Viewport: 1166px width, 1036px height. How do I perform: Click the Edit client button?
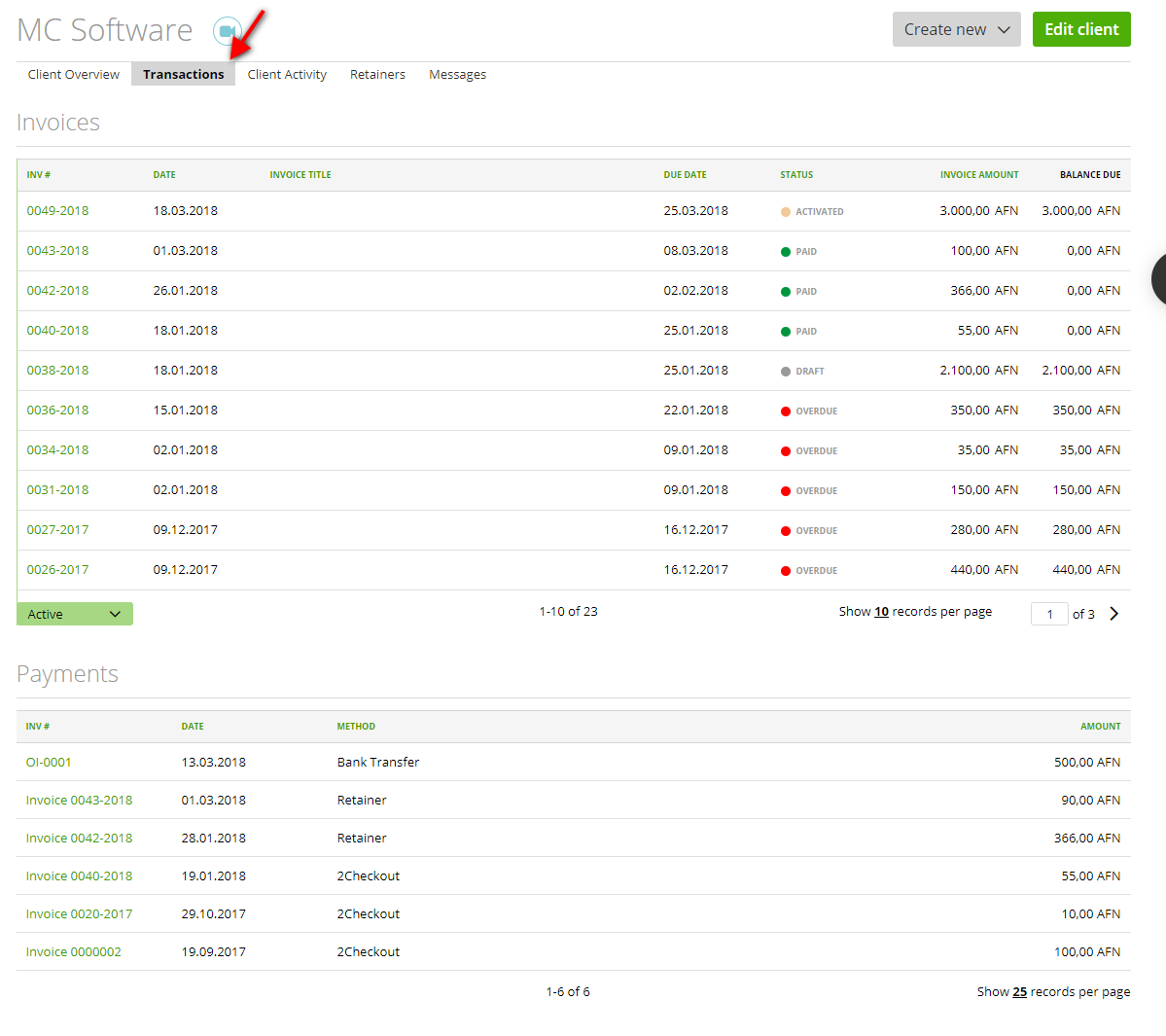(1081, 29)
